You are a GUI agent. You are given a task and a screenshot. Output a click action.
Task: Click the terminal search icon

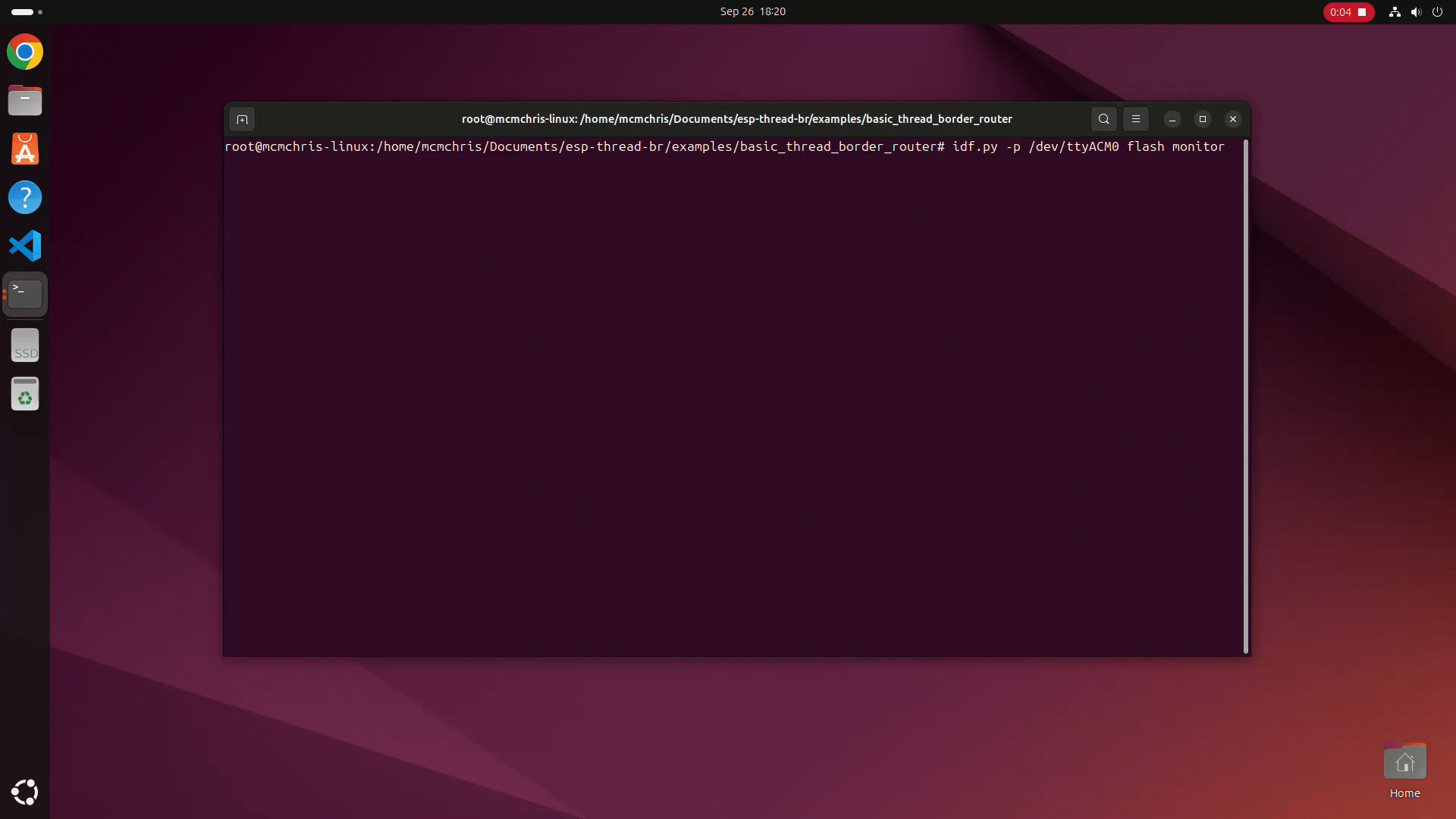1104,119
